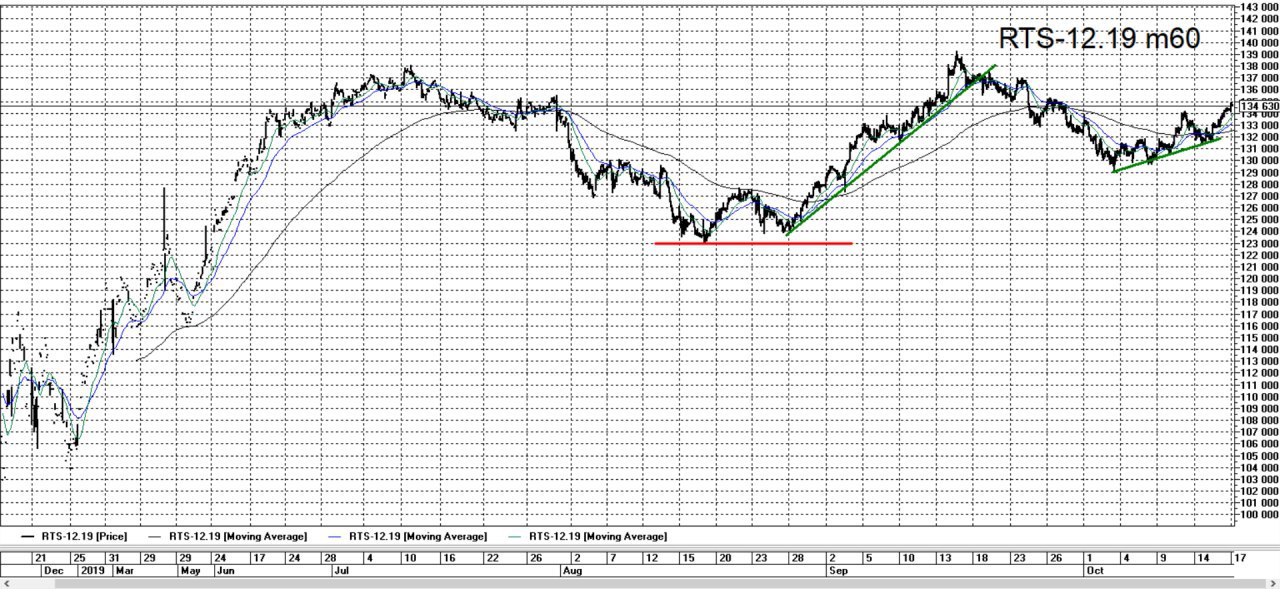Click the 21 day label above Dec

pyautogui.click(x=41, y=558)
